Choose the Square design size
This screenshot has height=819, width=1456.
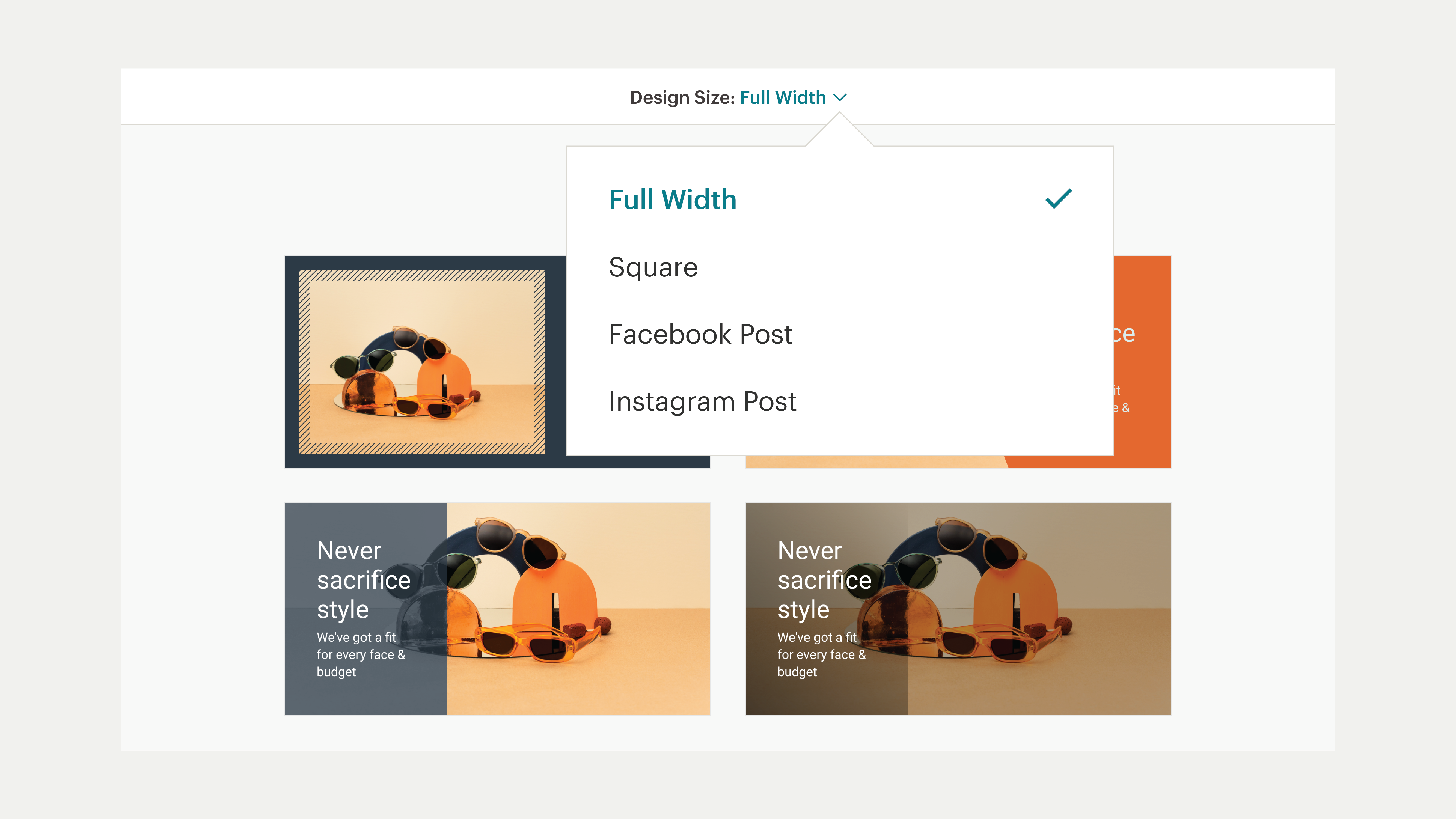pos(653,267)
